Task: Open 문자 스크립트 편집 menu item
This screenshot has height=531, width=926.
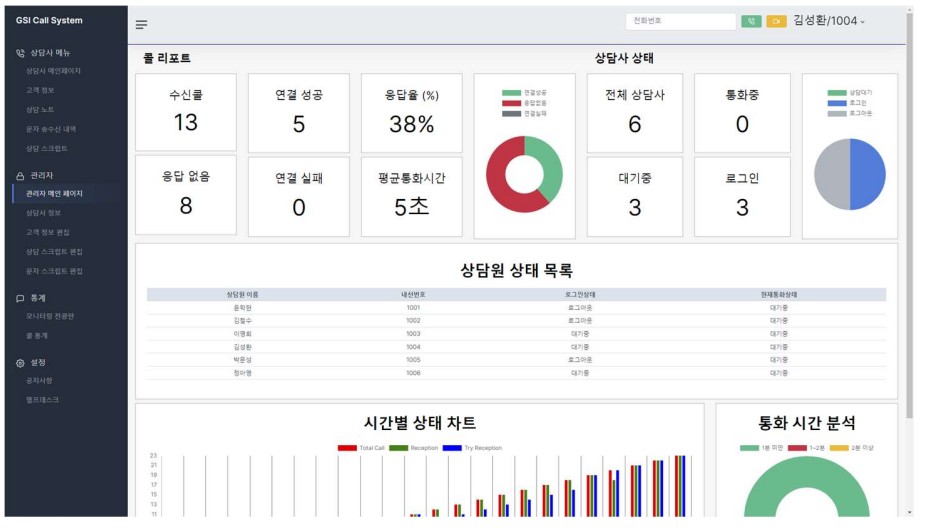Action: [x=54, y=272]
